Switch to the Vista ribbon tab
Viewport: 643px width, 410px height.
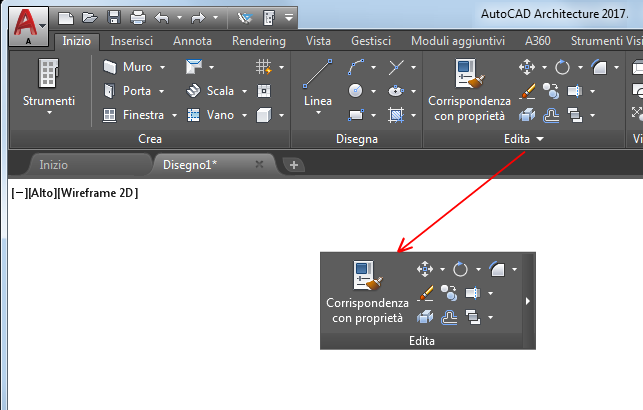click(318, 41)
